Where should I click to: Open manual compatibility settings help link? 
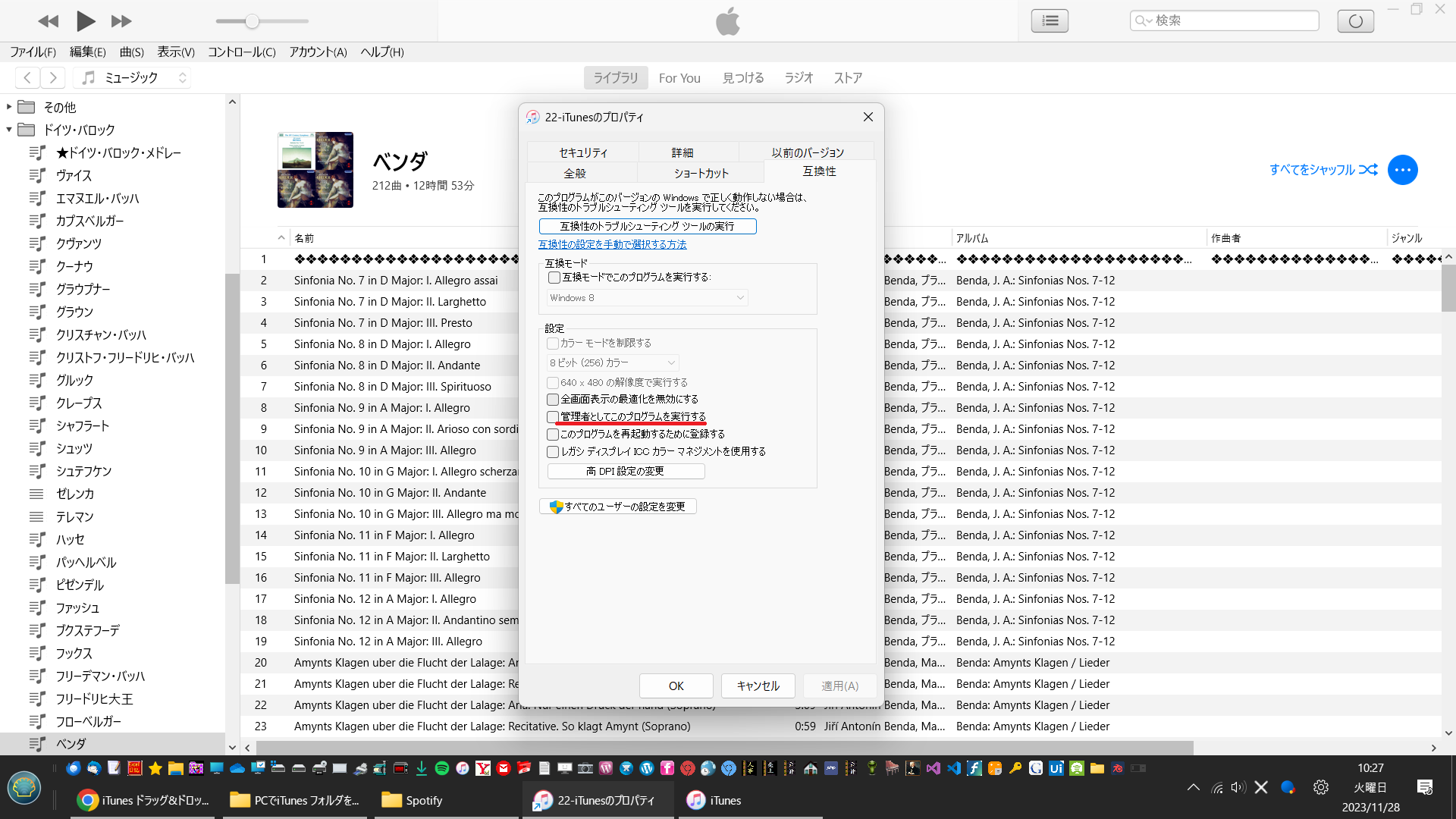612,244
